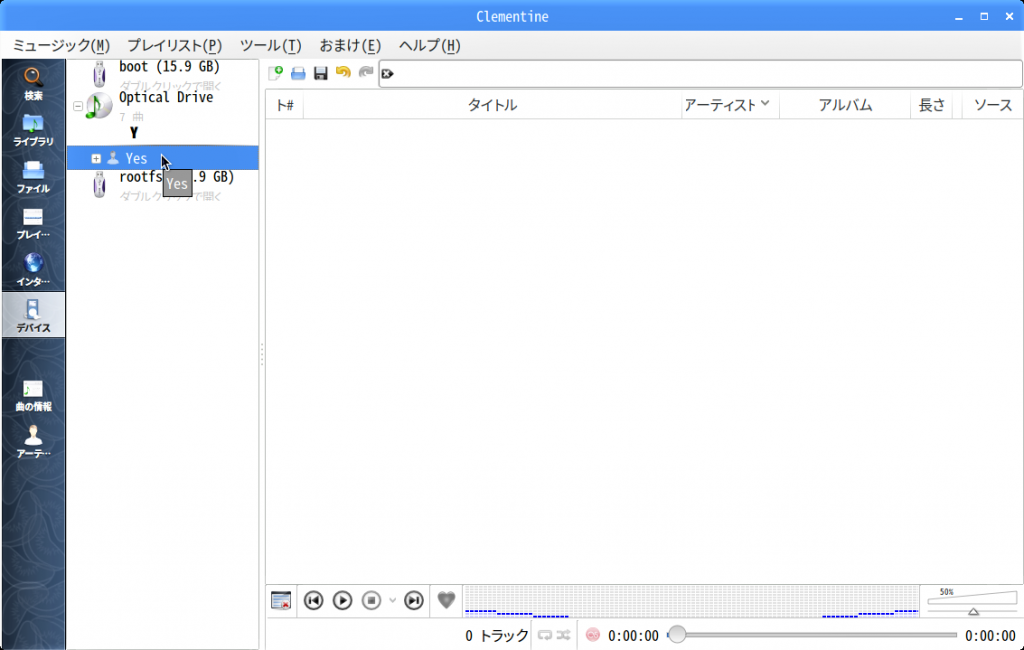Open the ミュージック(M) menu

click(x=61, y=46)
